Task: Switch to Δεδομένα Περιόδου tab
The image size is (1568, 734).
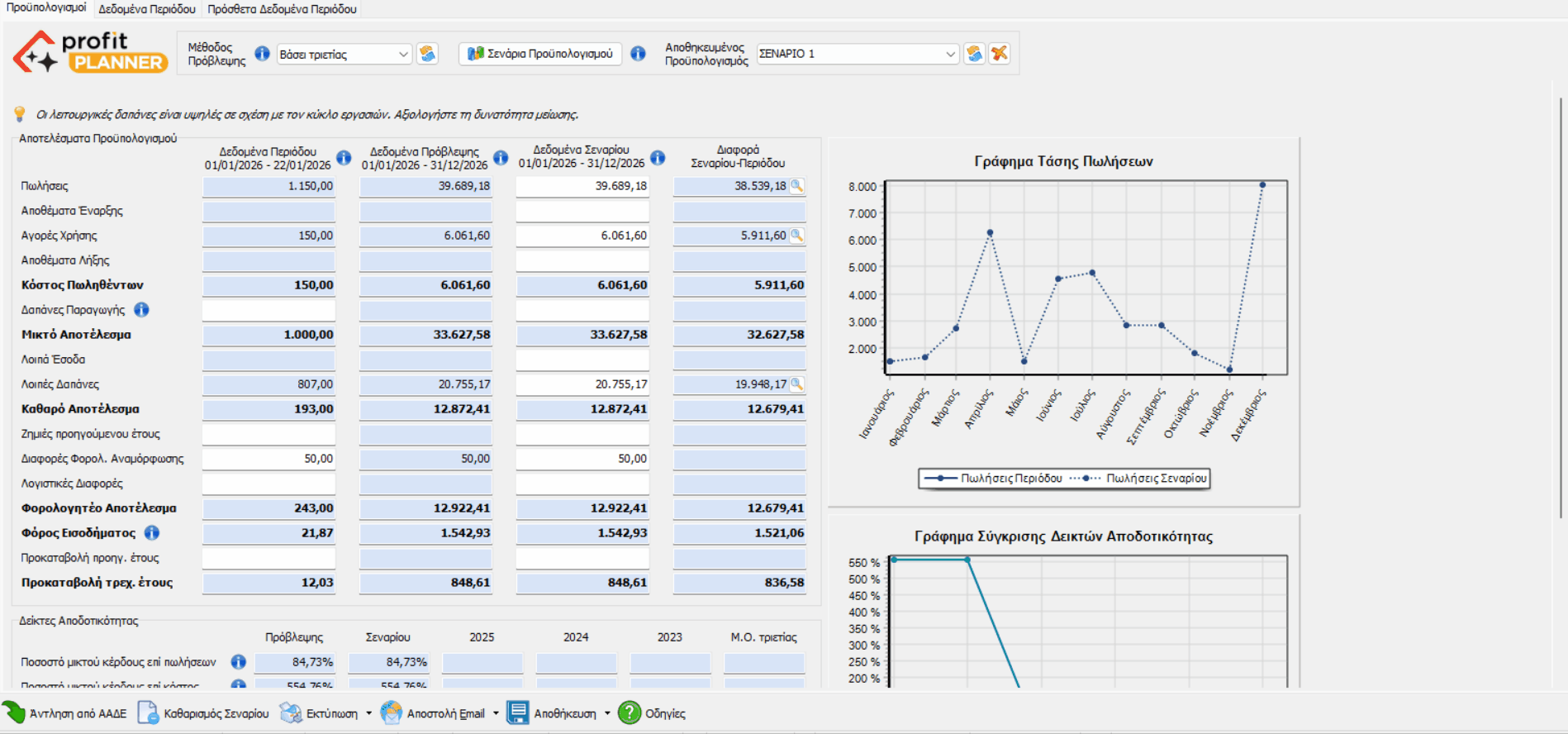Action: [147, 9]
